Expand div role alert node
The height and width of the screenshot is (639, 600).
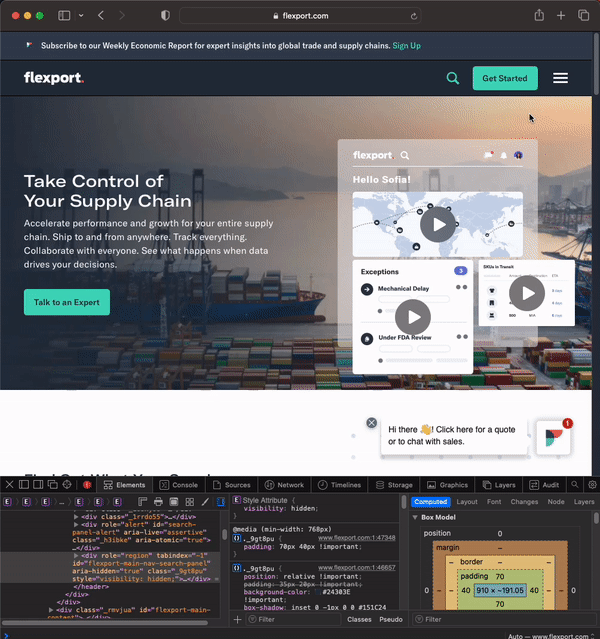tap(76, 524)
